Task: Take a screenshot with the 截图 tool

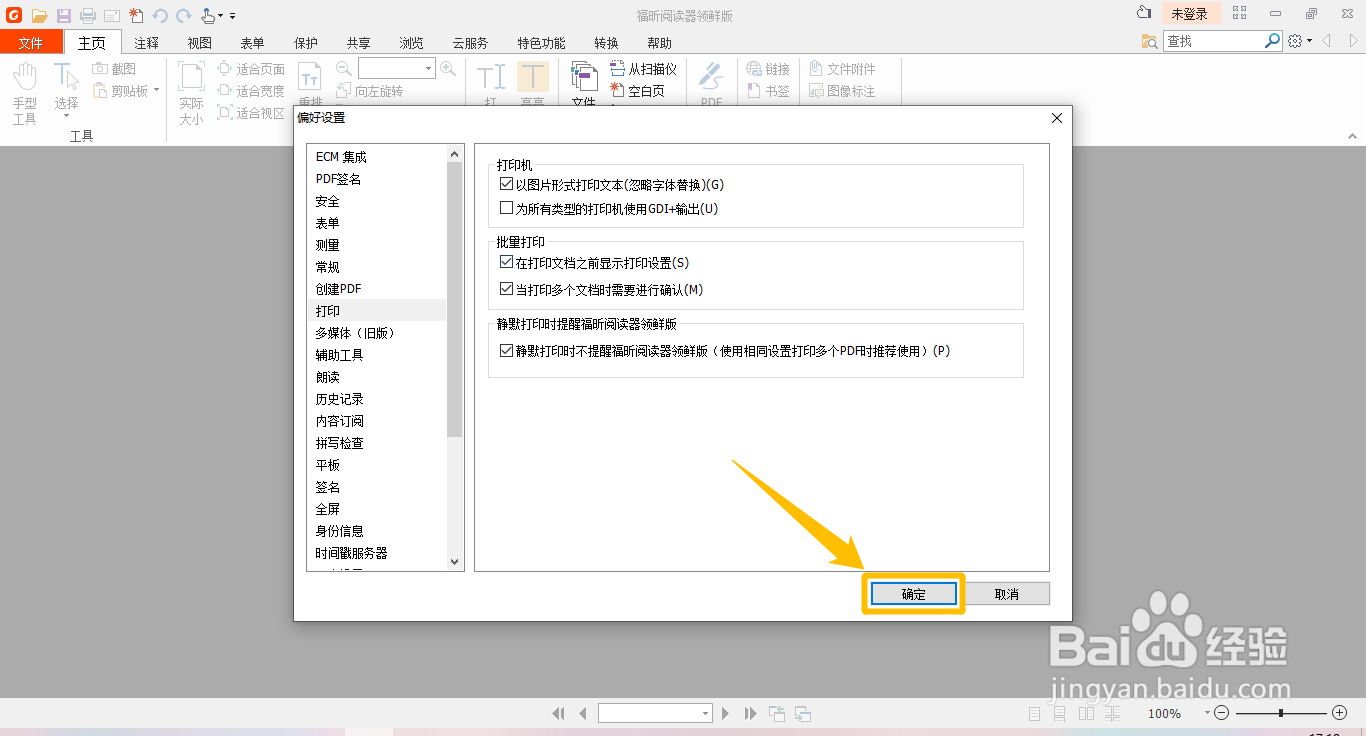Action: pos(117,68)
